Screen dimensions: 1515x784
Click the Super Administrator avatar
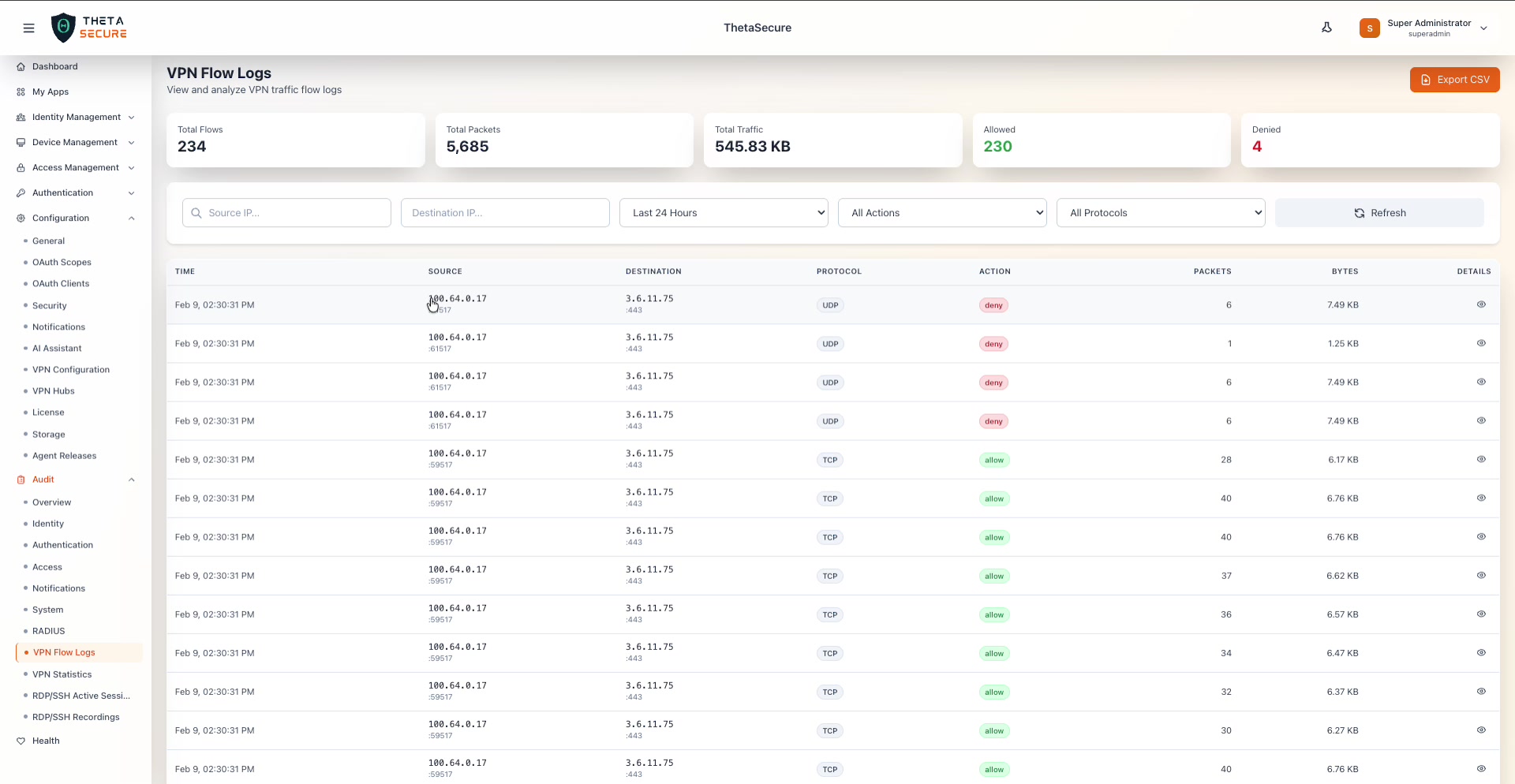1370,28
